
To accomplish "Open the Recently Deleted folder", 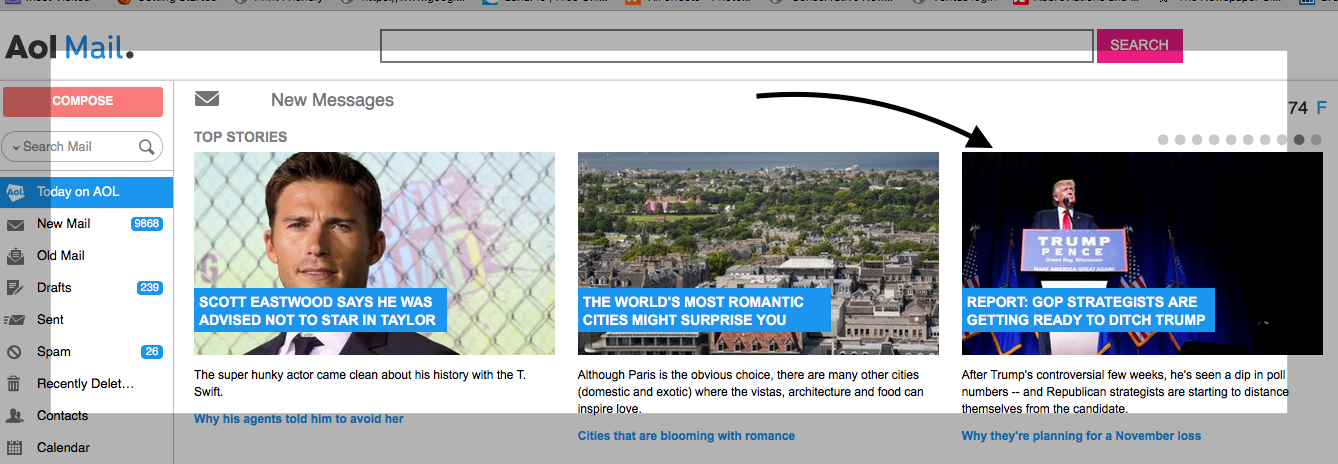I will pyautogui.click(x=85, y=384).
